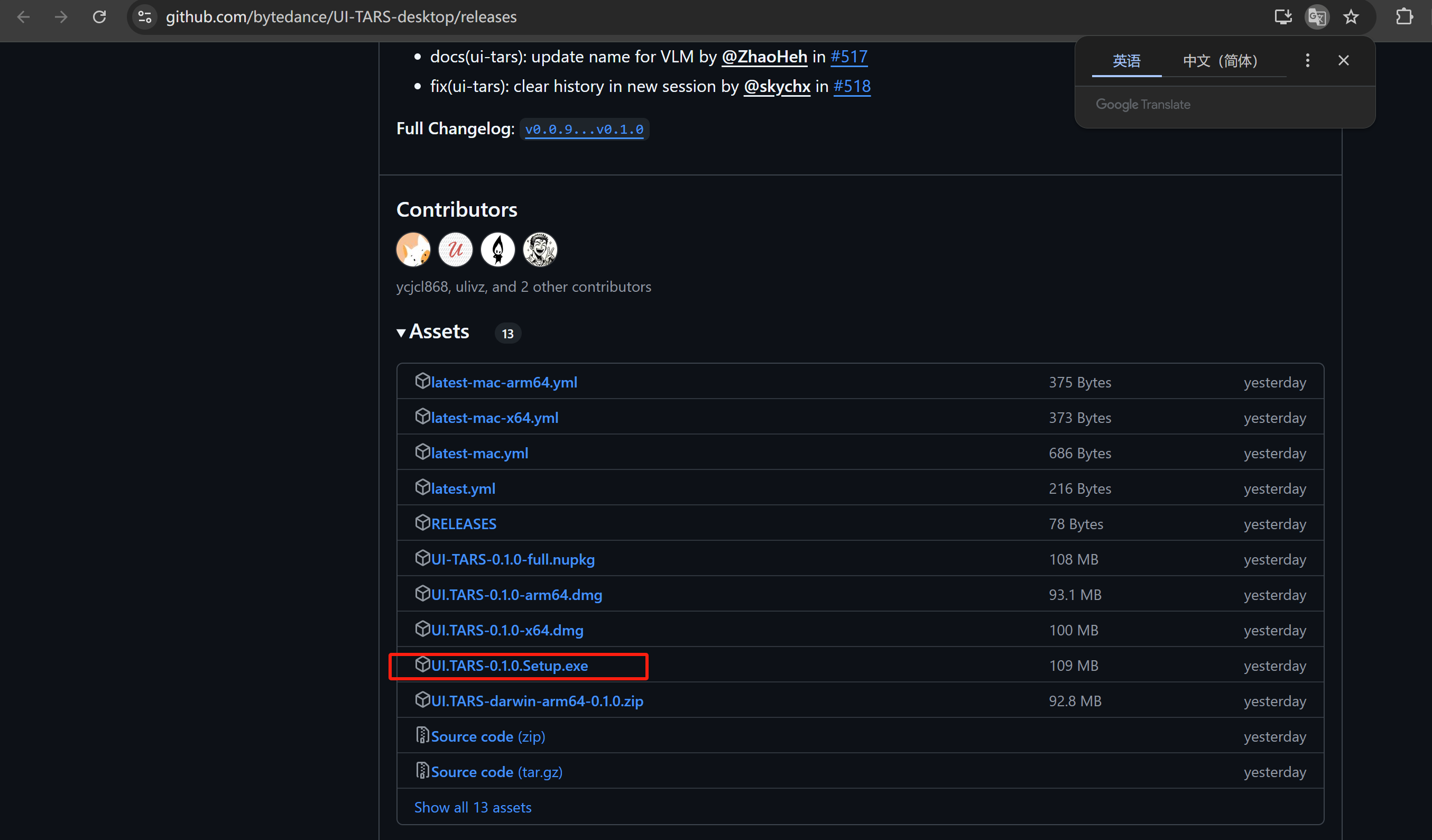Click the Google Translate icon
1432x840 pixels.
pyautogui.click(x=1317, y=17)
